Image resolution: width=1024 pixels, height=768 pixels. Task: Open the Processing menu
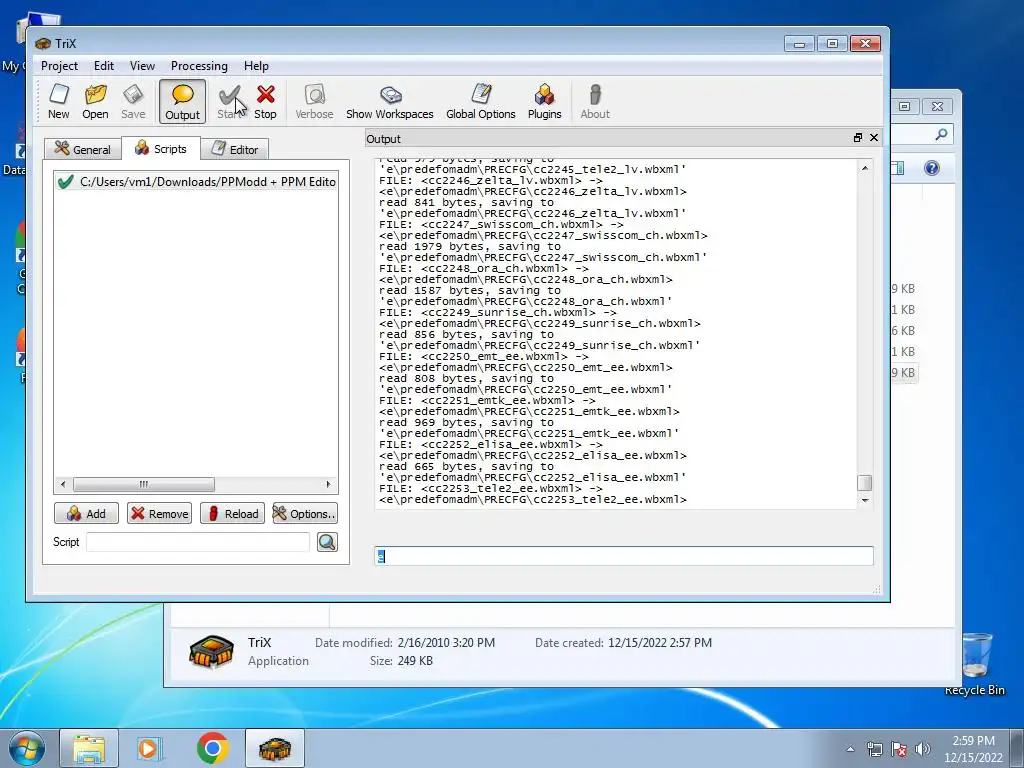(x=199, y=66)
